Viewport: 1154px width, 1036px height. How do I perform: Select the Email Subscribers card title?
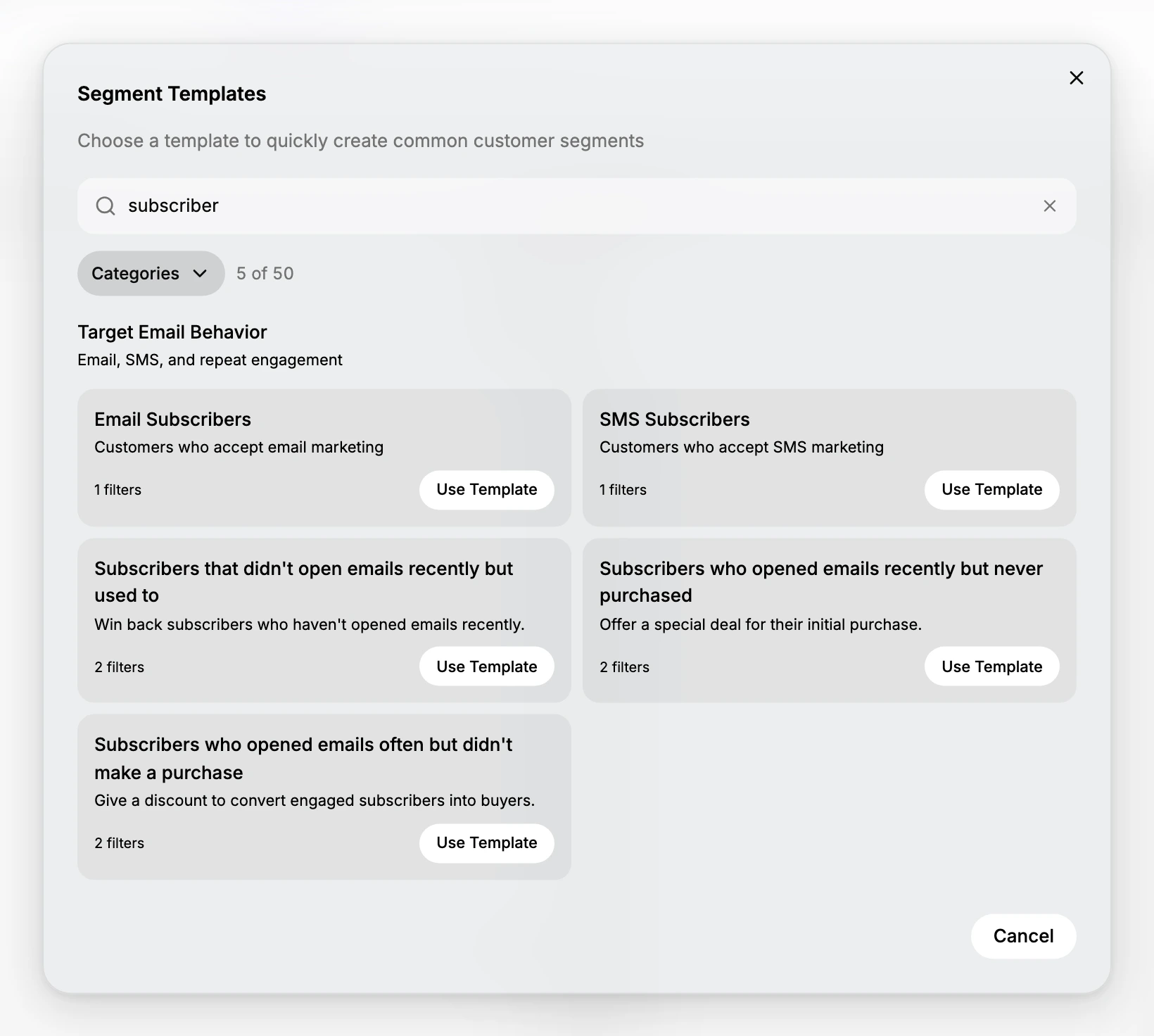point(172,419)
